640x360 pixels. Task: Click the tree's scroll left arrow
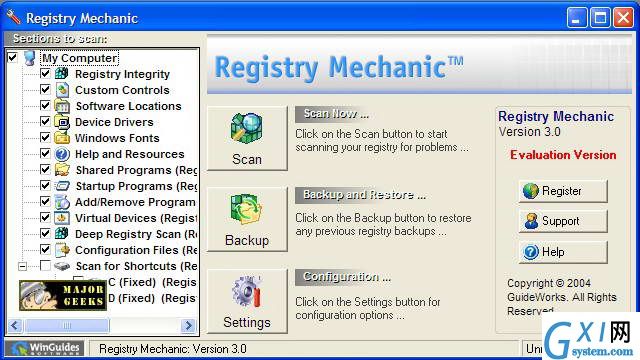(x=15, y=326)
